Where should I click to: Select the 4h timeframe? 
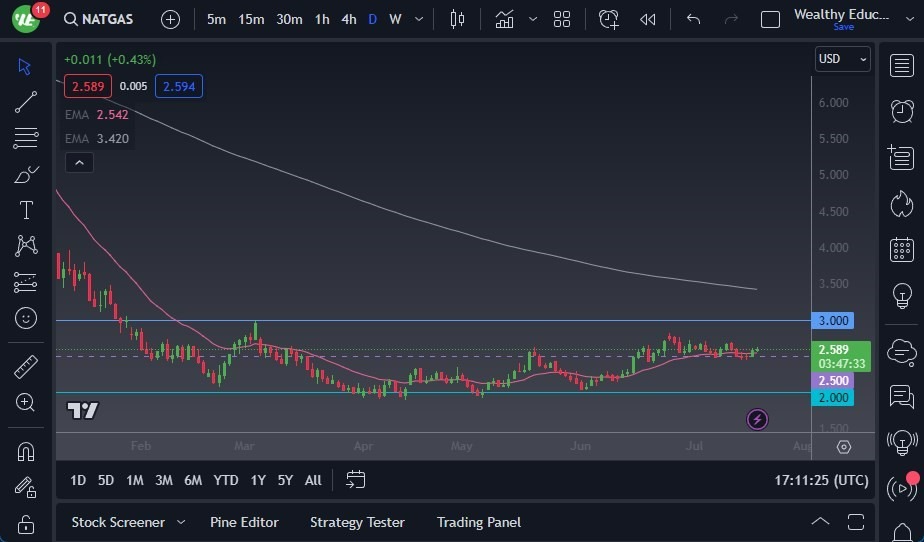348,19
